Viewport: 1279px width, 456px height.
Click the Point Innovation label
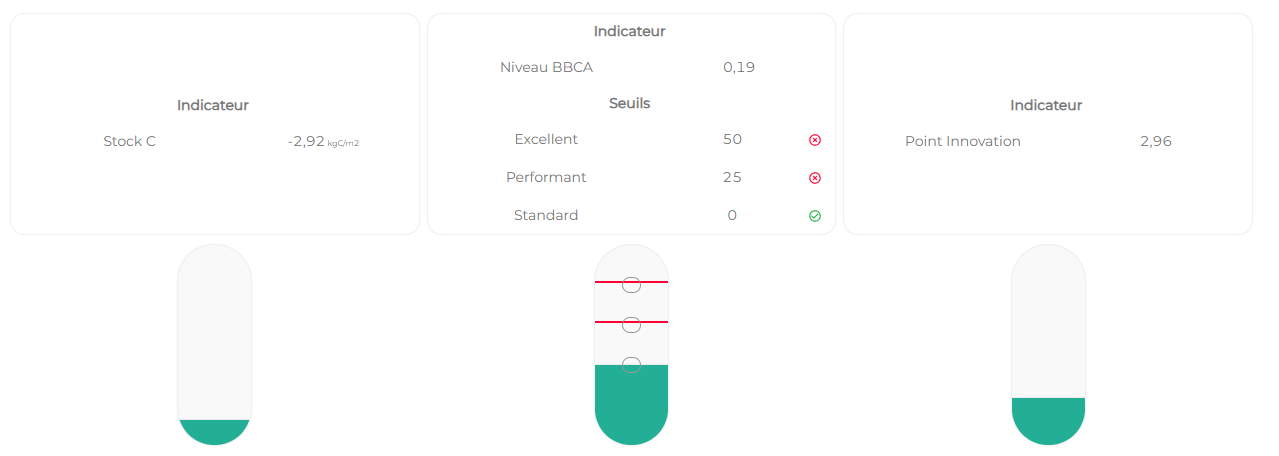tap(962, 142)
